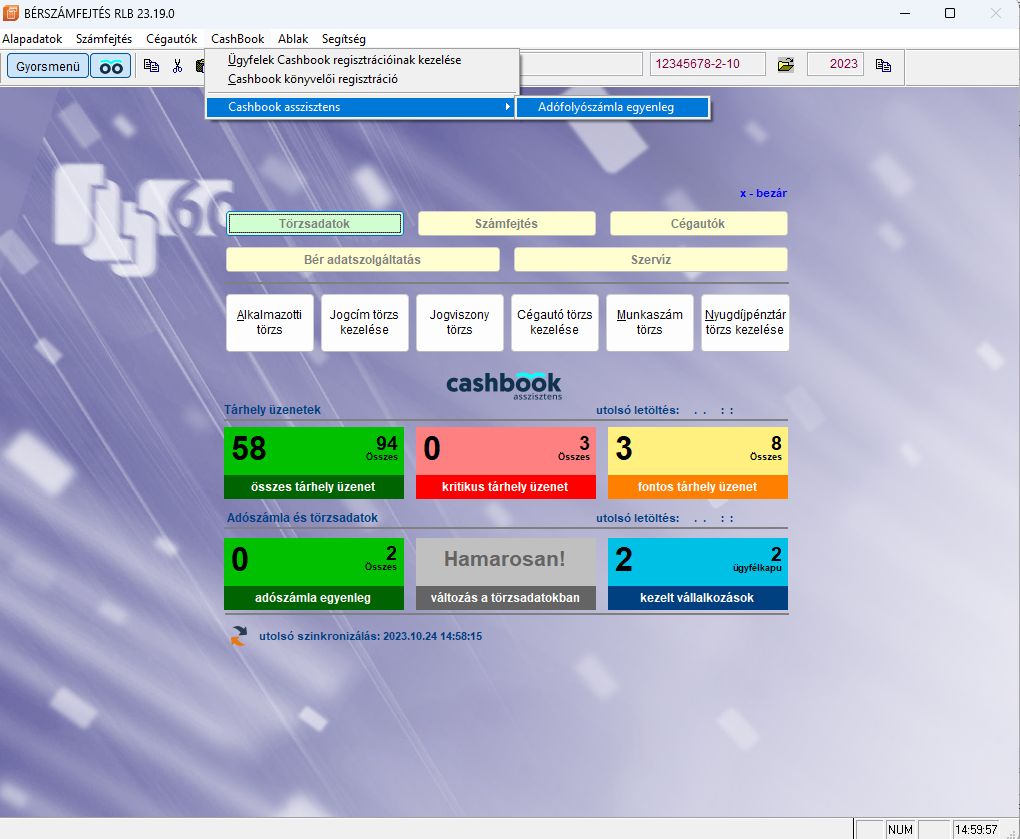Click the összes tárhely üzenet tile
Screen dimensions: 1020x839
[x=314, y=463]
